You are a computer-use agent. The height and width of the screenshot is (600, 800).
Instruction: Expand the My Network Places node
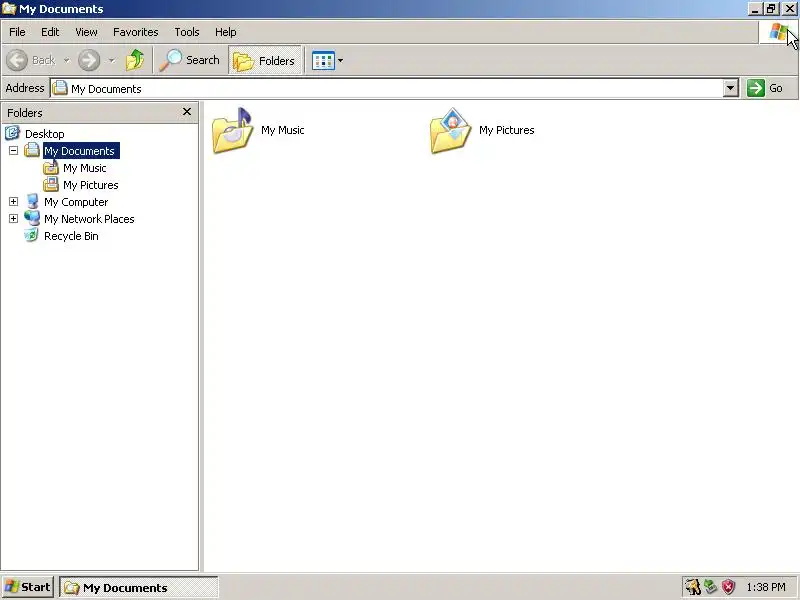tap(13, 218)
